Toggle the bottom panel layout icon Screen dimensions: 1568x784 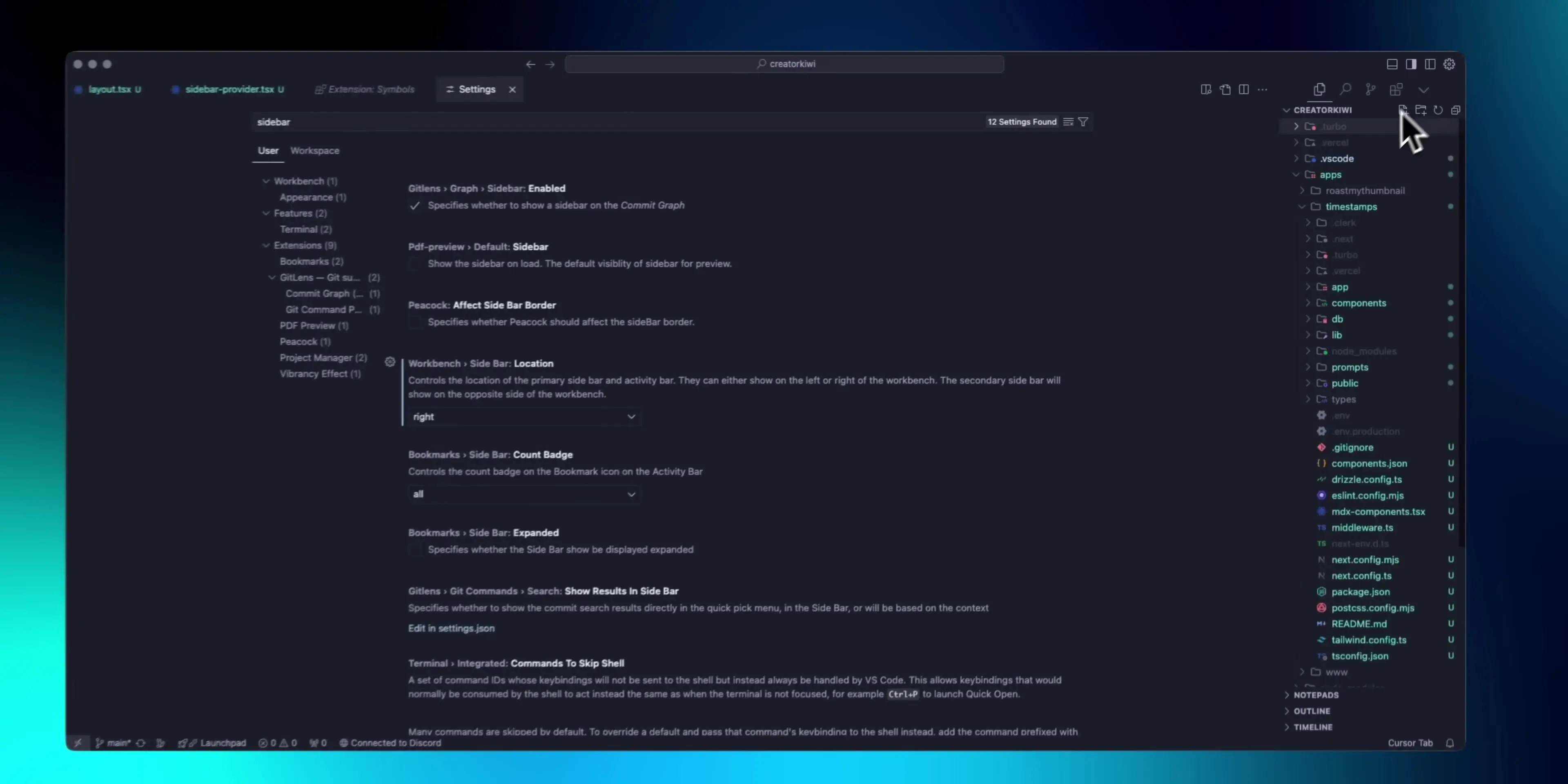click(1392, 64)
